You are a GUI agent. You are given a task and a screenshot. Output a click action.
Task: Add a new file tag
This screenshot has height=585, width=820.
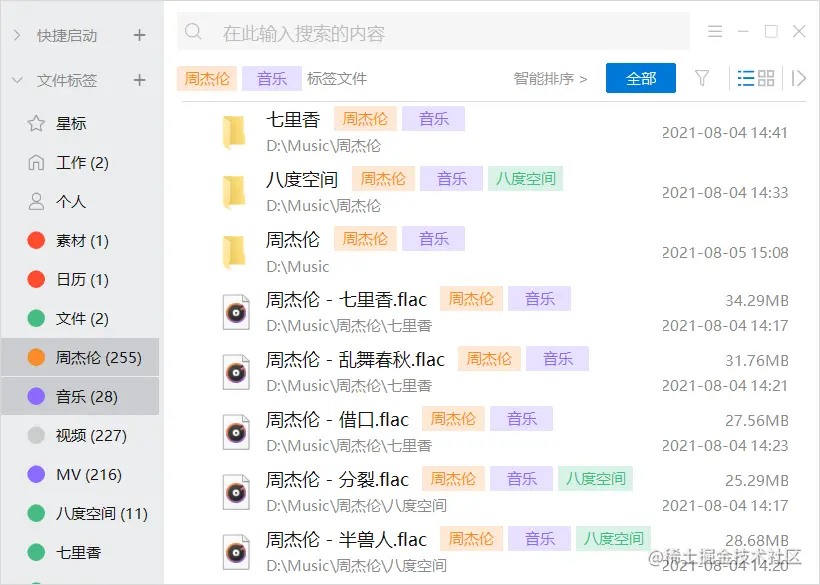(x=139, y=80)
